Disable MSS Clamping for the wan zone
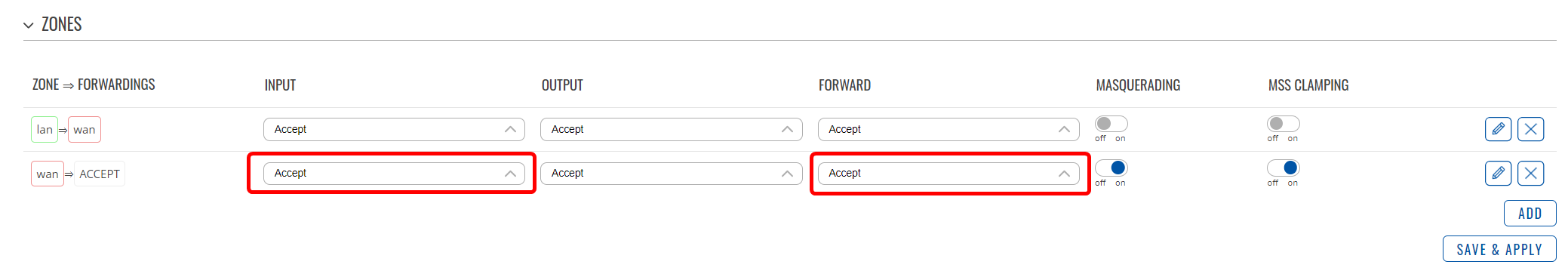Image resolution: width=1568 pixels, height=277 pixels. pyautogui.click(x=1283, y=168)
